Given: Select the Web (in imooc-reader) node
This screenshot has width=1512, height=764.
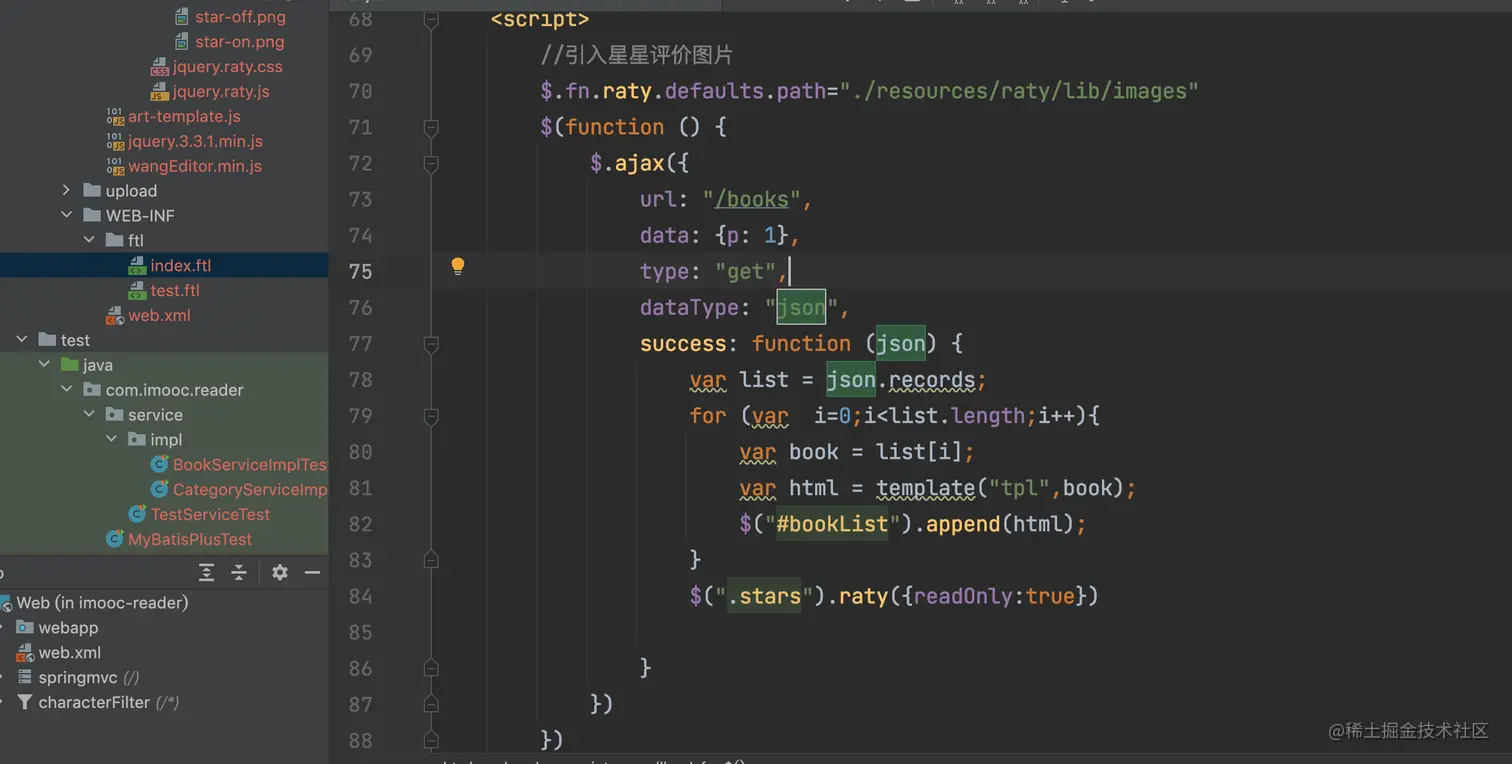Looking at the screenshot, I should pos(102,603).
